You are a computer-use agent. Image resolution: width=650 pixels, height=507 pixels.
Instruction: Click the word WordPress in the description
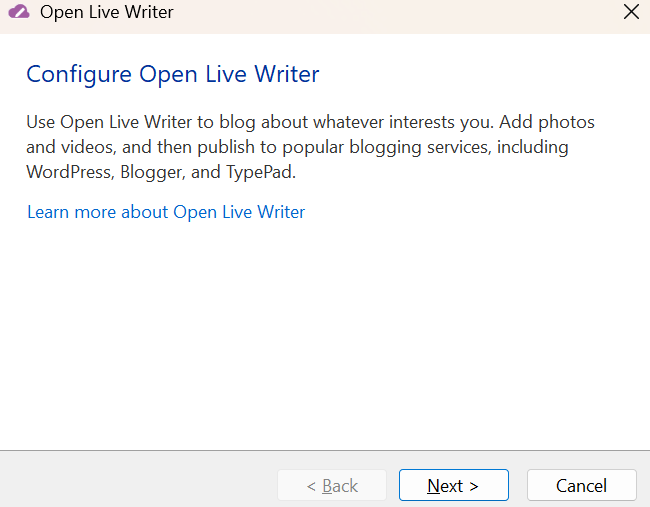(x=69, y=172)
